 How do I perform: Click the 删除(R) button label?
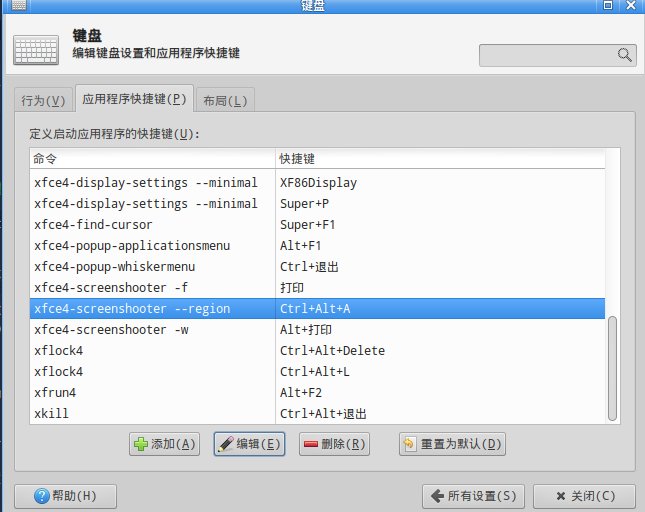pos(343,444)
